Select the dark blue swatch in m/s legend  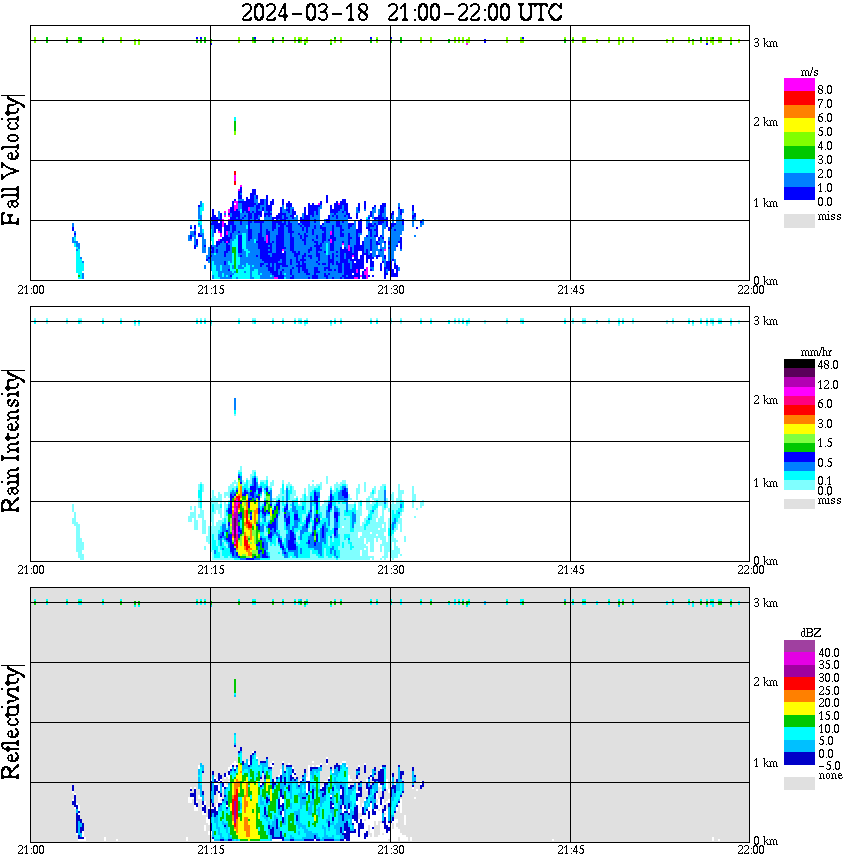click(x=799, y=194)
